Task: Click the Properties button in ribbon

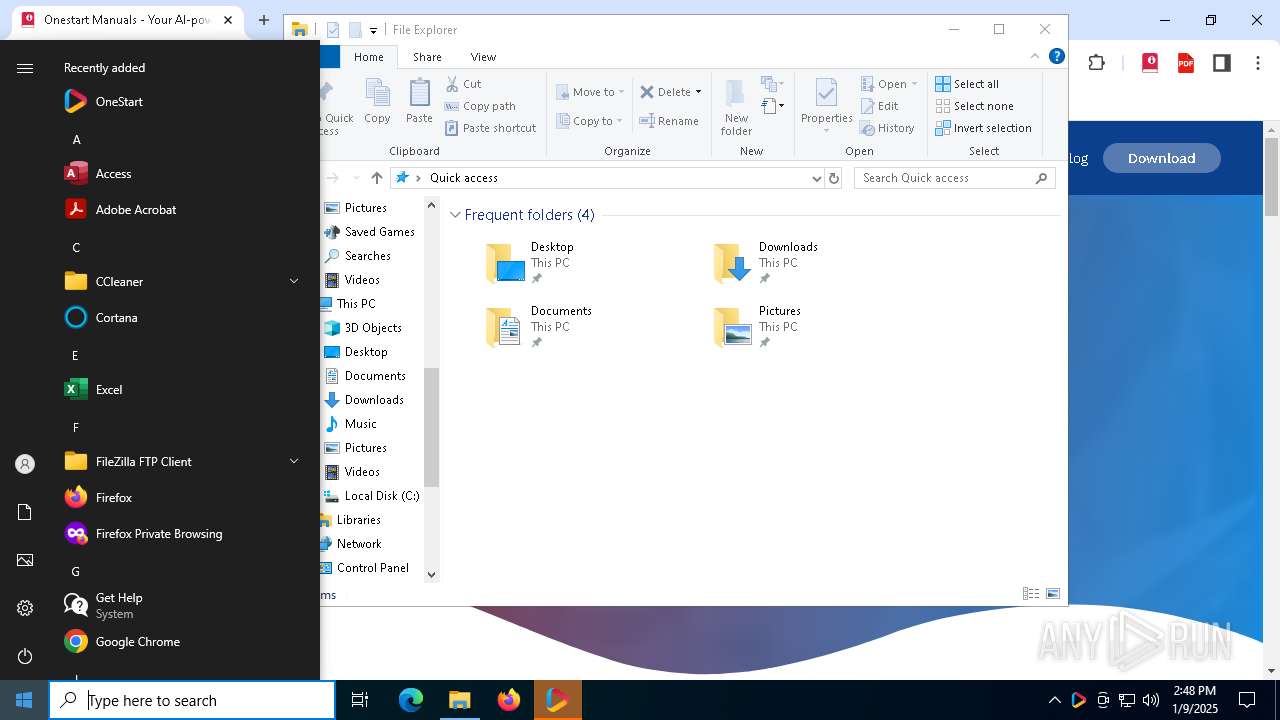Action: coord(826,106)
